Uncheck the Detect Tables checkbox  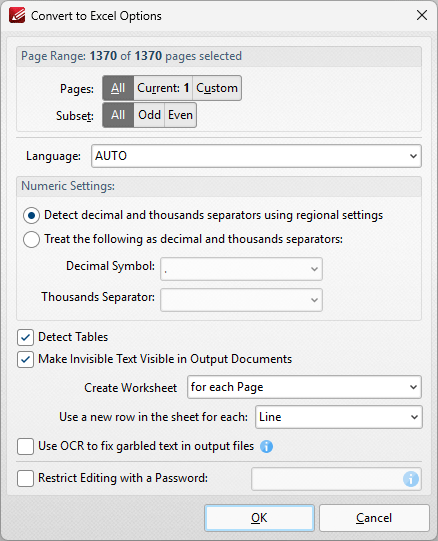point(26,337)
